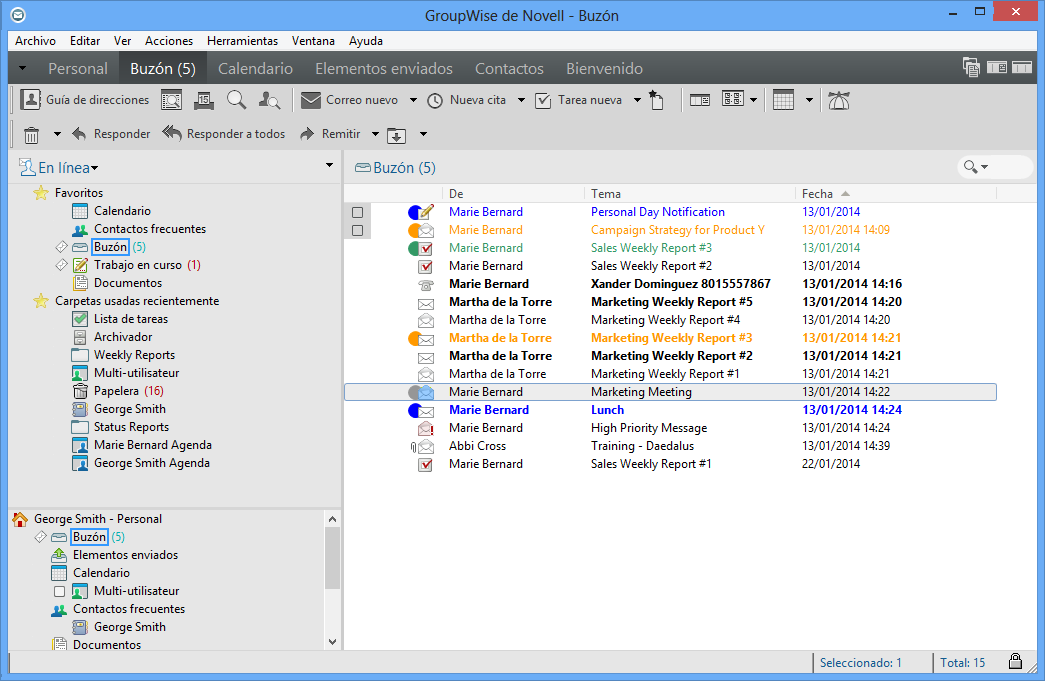Click the find contact person-search icon
This screenshot has height=681, width=1045.
pyautogui.click(x=269, y=101)
